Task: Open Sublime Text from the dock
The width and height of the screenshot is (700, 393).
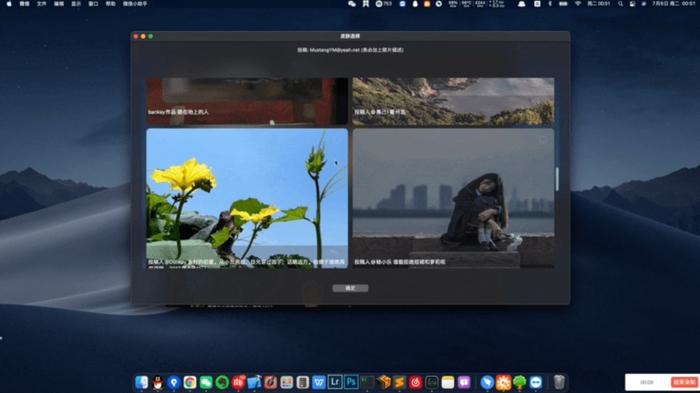Action: point(399,382)
